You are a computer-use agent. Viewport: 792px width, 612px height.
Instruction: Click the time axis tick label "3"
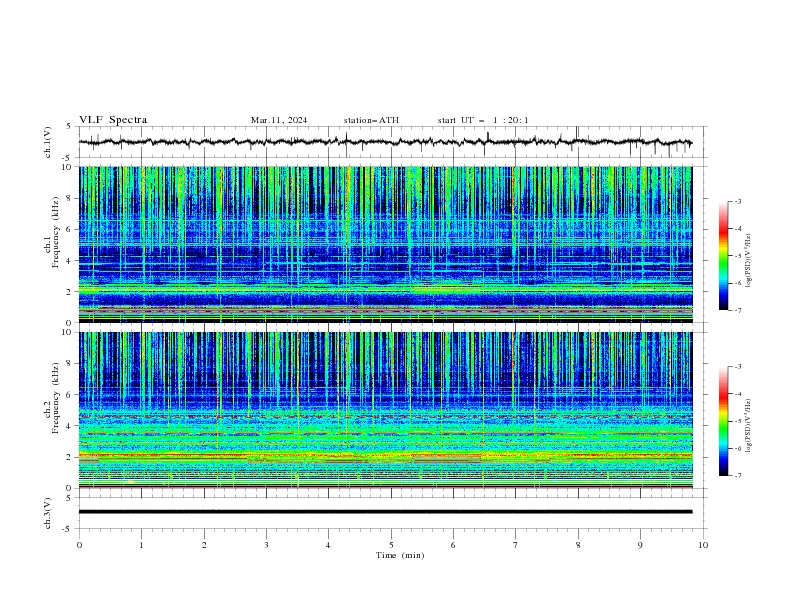(x=266, y=545)
